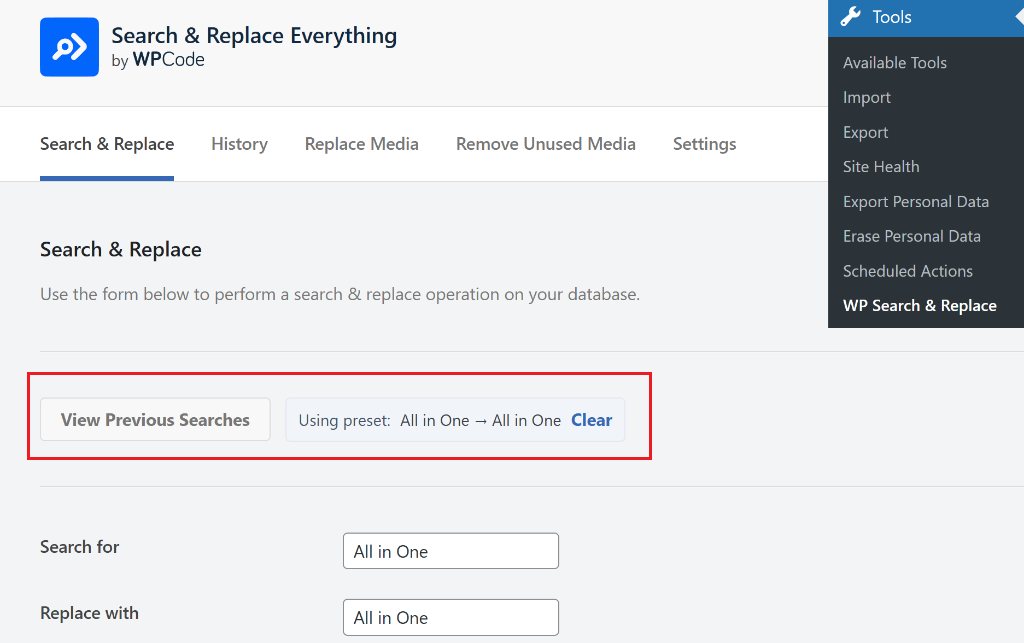This screenshot has width=1024, height=643.
Task: Open the Import tool
Action: (866, 97)
